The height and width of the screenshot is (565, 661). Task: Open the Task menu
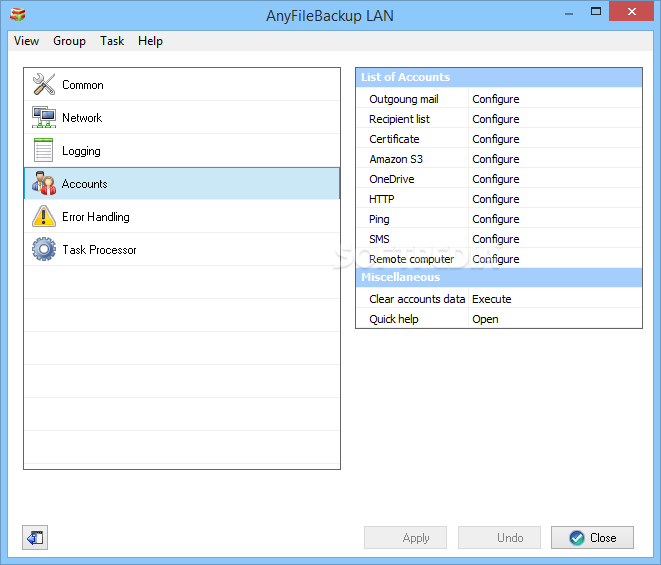112,41
